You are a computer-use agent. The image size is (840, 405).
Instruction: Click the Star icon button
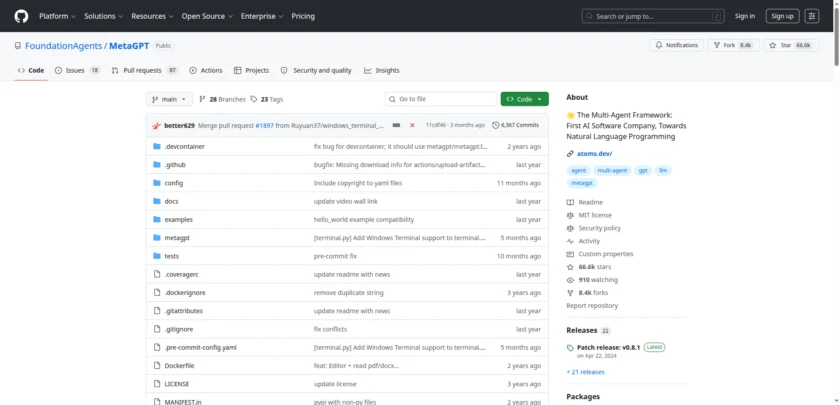pos(775,45)
